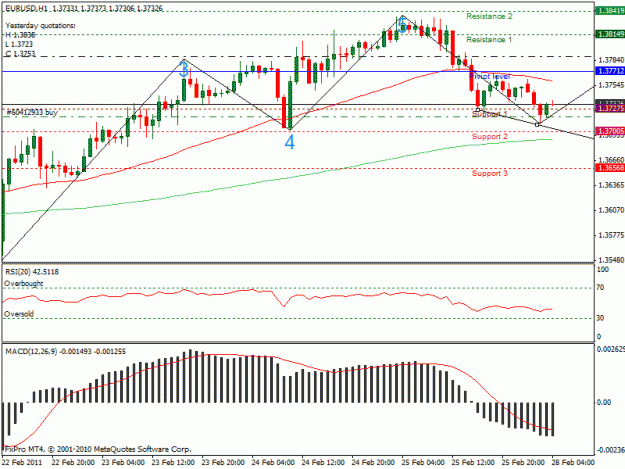
Task: Select the Resistance 2 label
Action: point(489,16)
